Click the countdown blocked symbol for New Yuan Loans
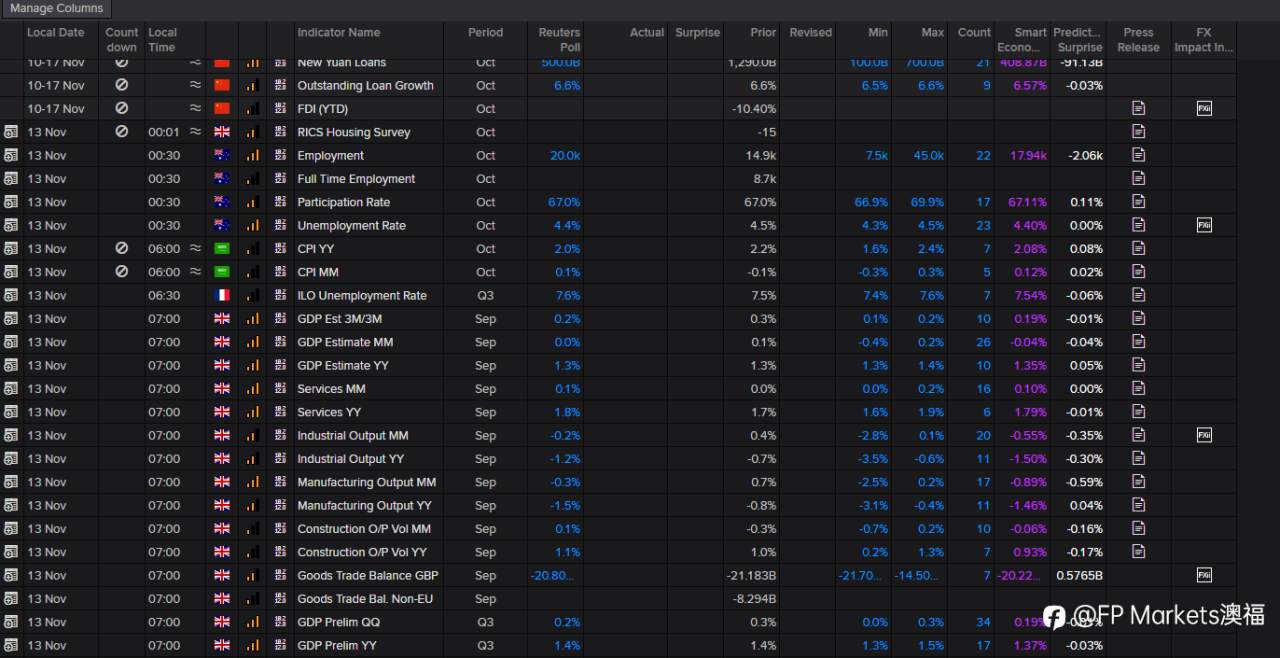The image size is (1280, 658). point(121,62)
